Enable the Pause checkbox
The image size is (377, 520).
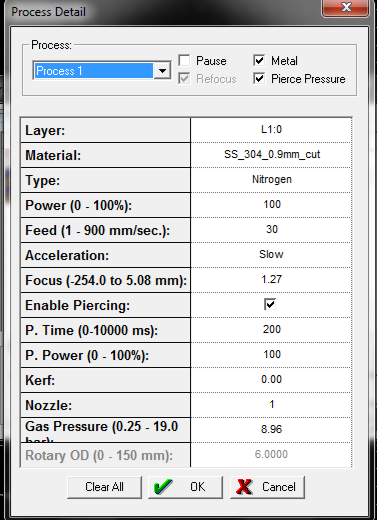184,61
